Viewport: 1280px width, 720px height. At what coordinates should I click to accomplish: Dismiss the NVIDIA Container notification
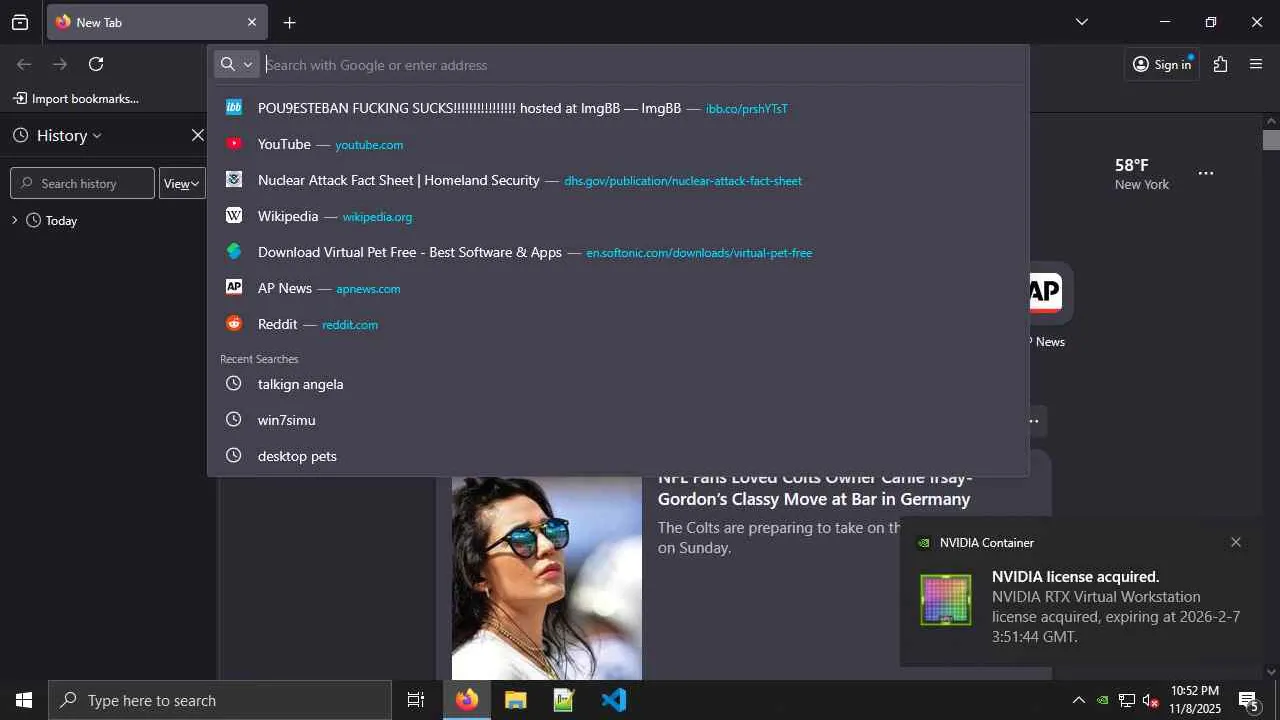coord(1236,542)
